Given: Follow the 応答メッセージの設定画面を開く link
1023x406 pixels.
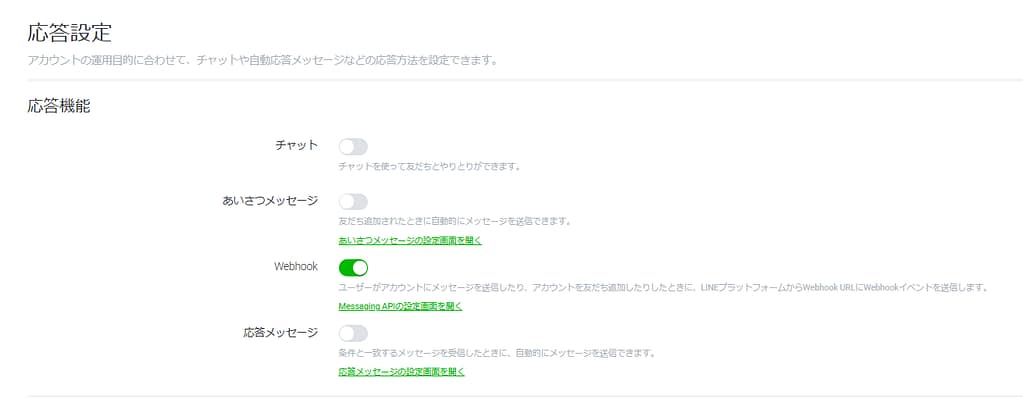Looking at the screenshot, I should pyautogui.click(x=401, y=372).
